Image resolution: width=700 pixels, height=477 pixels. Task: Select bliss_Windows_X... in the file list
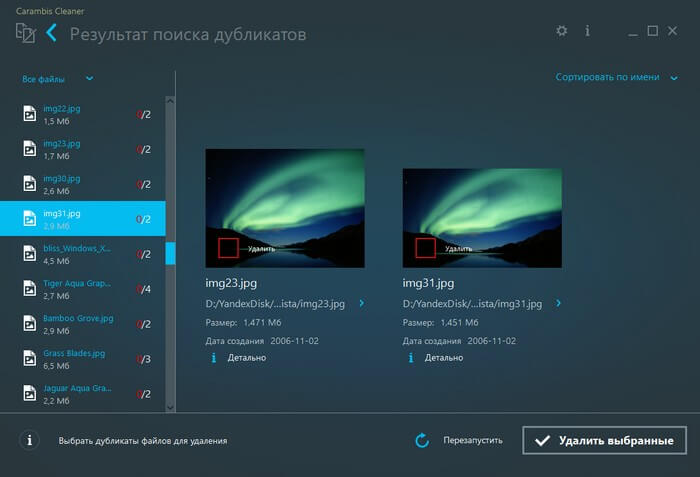(x=83, y=253)
